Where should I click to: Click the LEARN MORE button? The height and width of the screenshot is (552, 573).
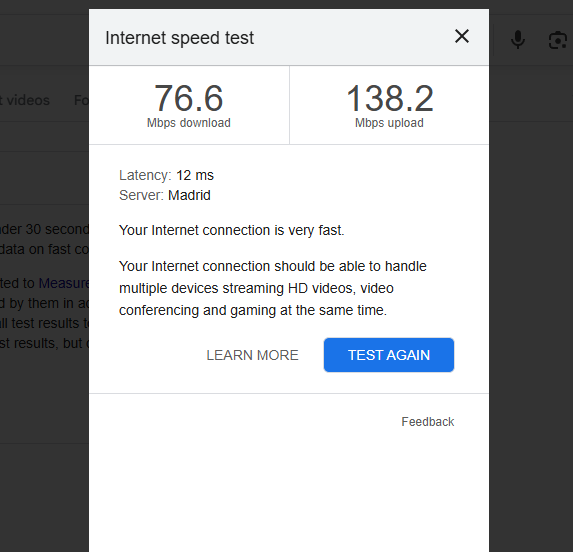[x=252, y=355]
